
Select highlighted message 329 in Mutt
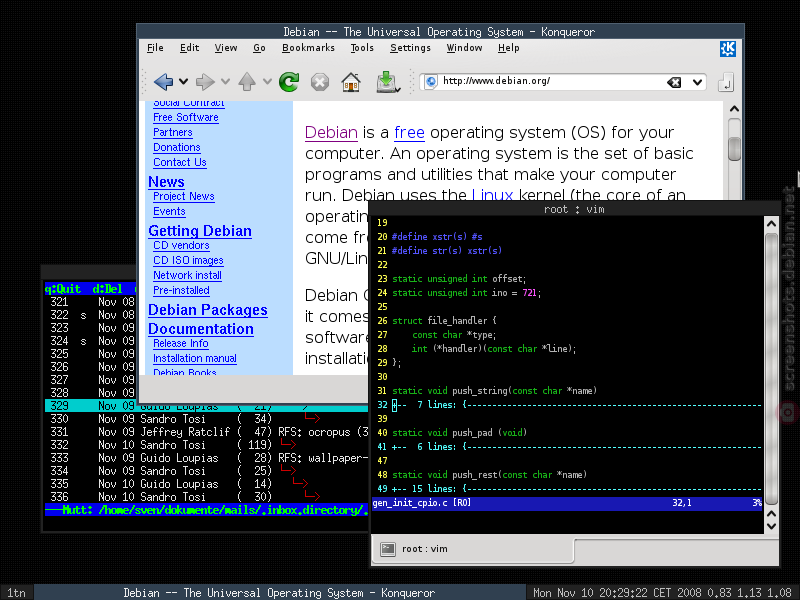click(206, 406)
